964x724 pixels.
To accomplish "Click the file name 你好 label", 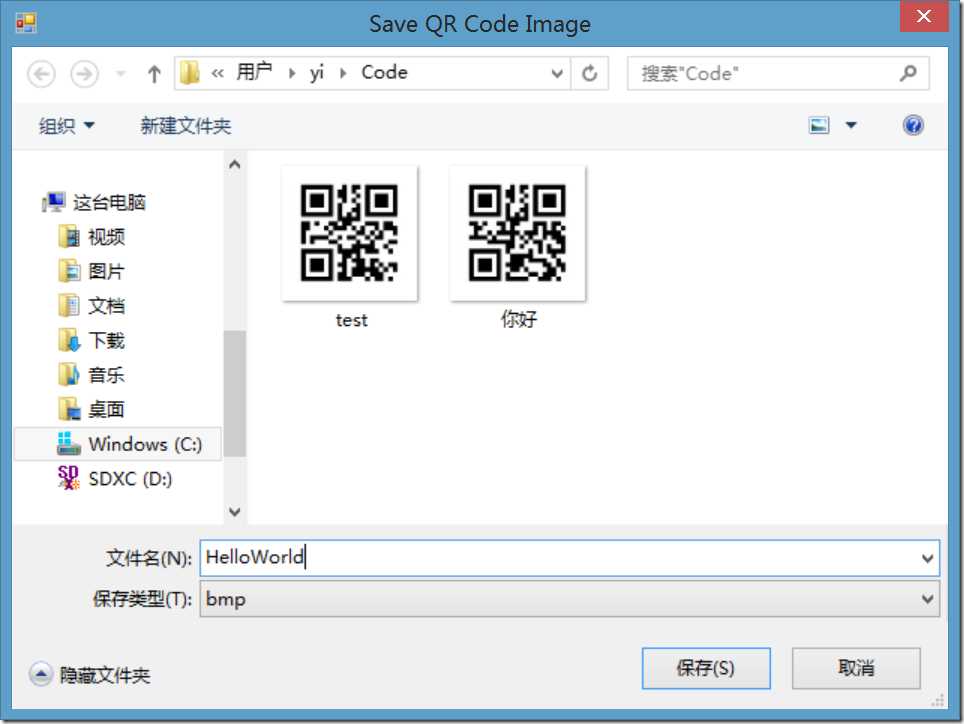I will tap(518, 319).
